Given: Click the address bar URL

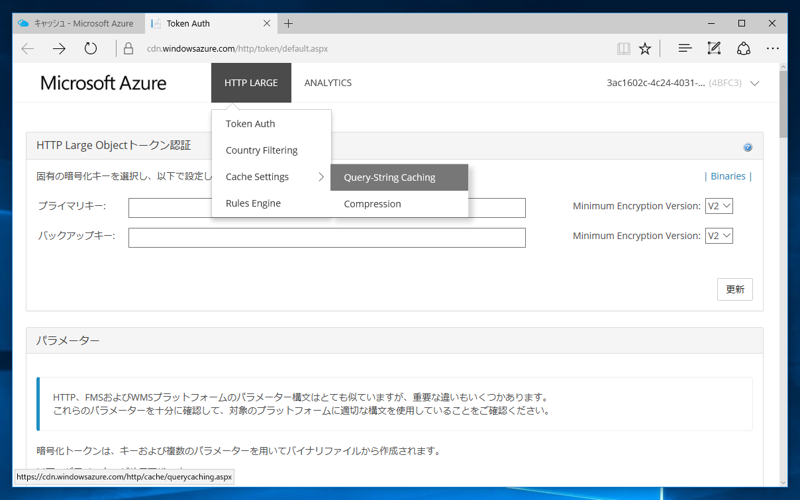Looking at the screenshot, I should click(x=237, y=49).
